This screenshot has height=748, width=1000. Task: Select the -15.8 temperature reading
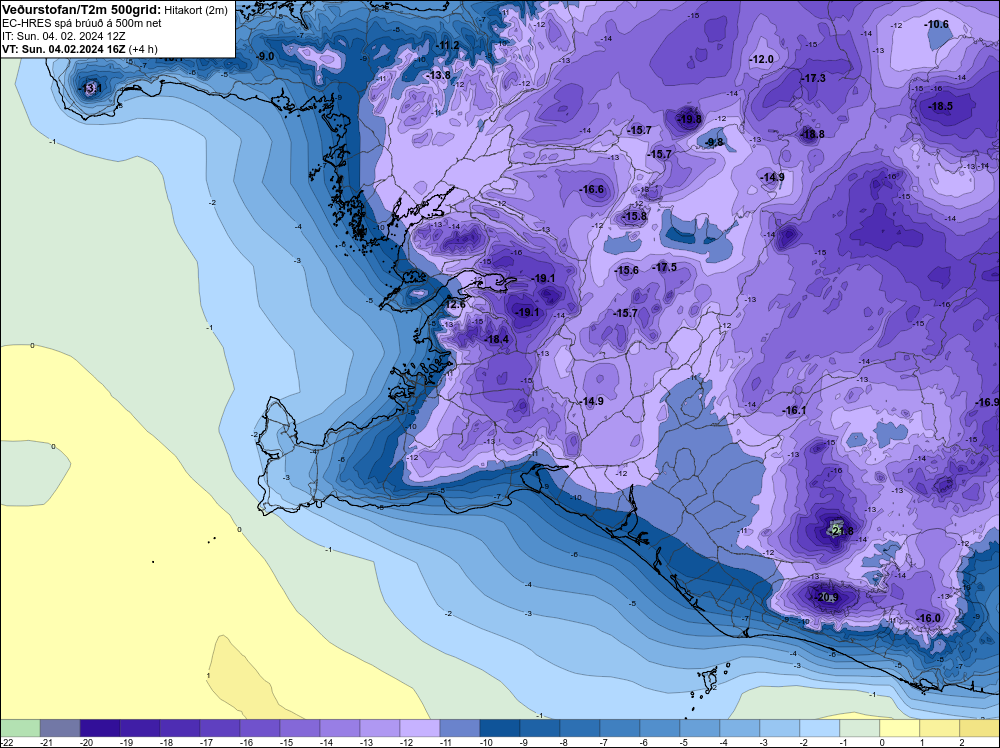[x=635, y=217]
